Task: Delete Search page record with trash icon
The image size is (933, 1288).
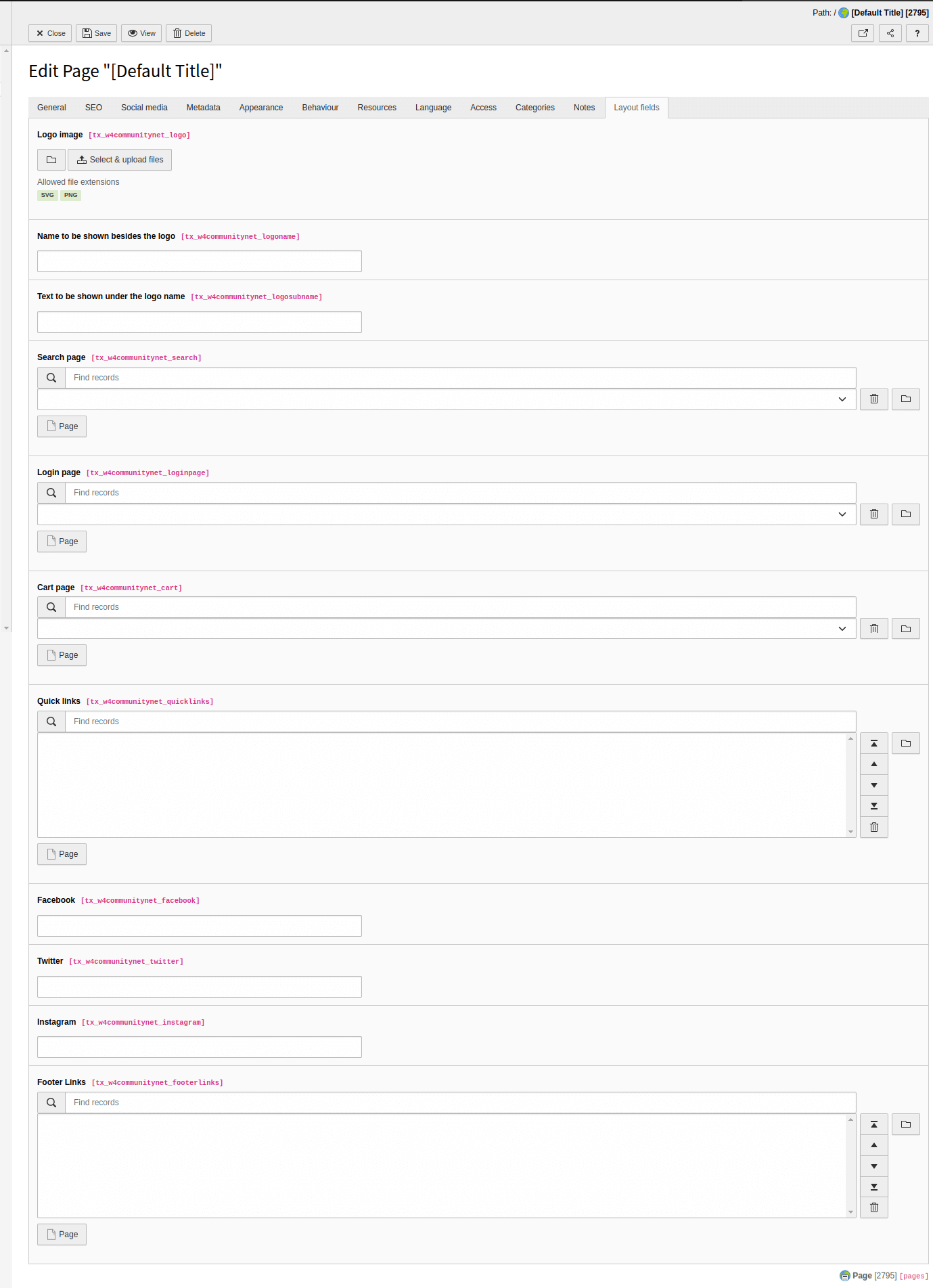Action: (874, 399)
